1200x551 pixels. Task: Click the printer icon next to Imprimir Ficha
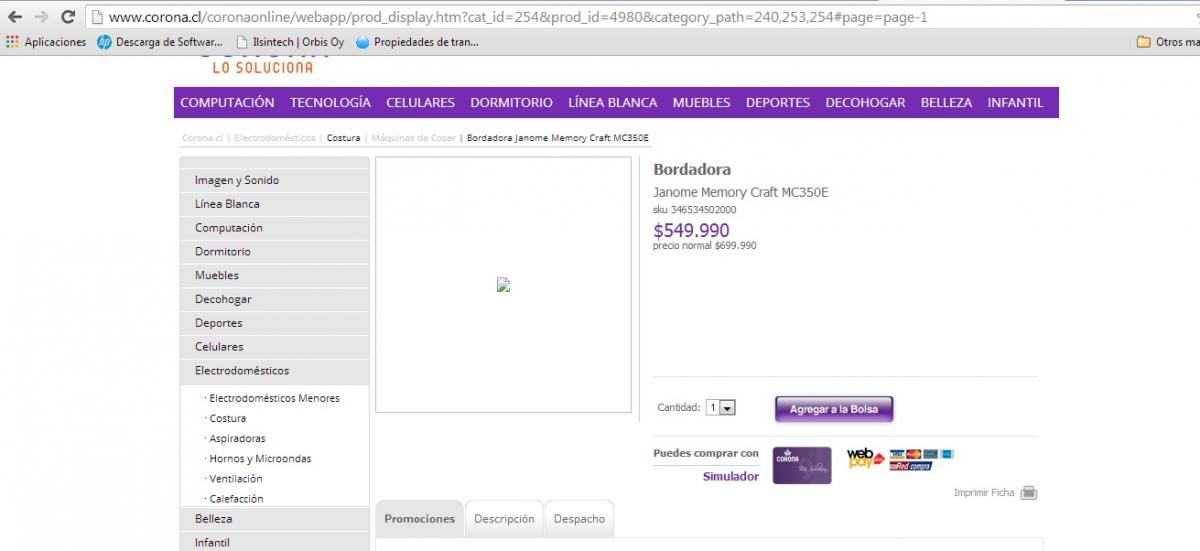click(1029, 493)
